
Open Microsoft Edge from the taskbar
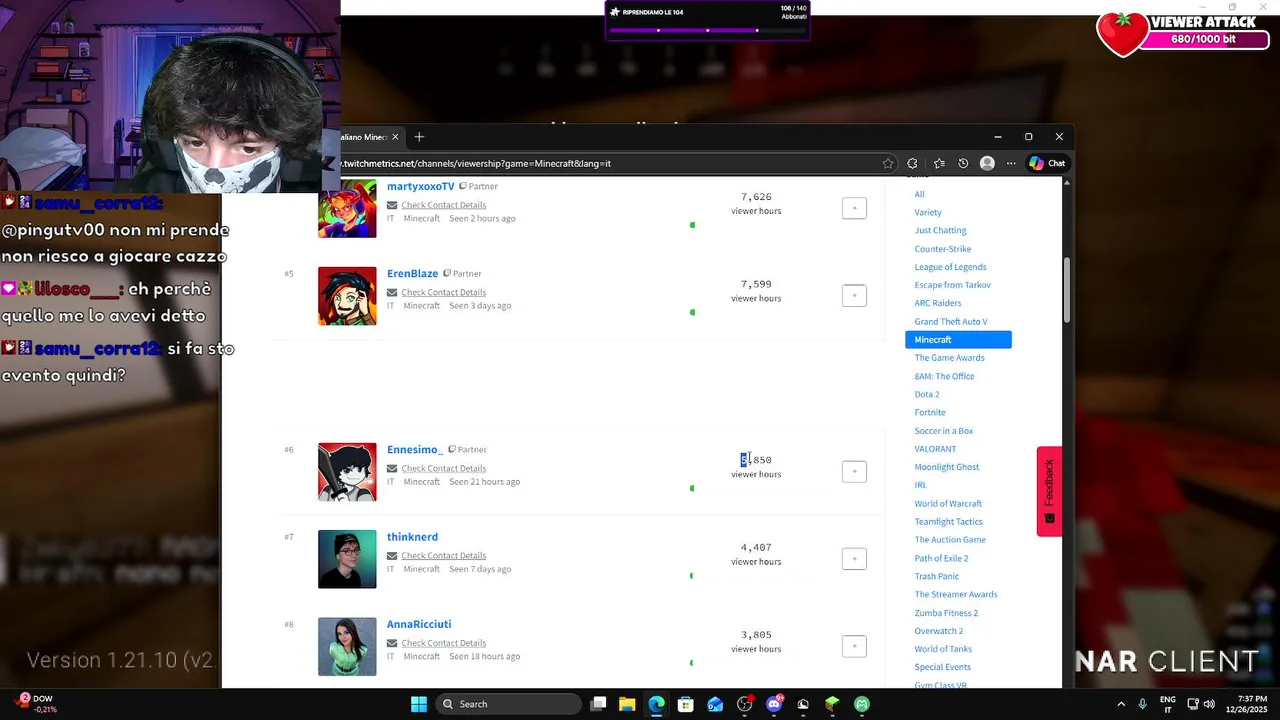[x=656, y=704]
